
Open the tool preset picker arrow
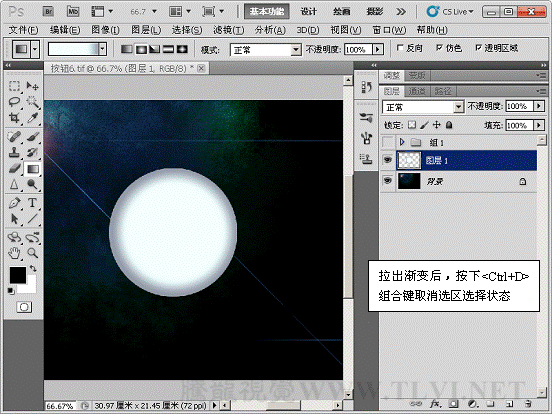(x=35, y=49)
